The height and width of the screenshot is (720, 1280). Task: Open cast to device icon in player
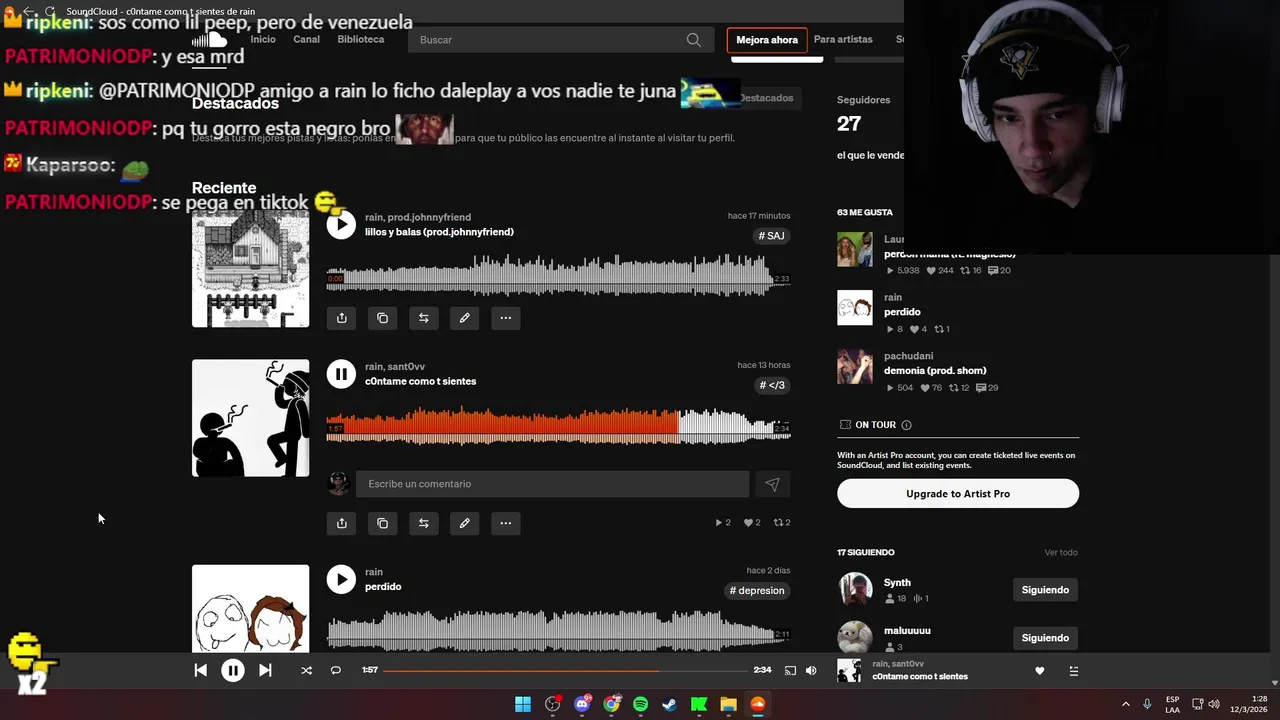790,671
